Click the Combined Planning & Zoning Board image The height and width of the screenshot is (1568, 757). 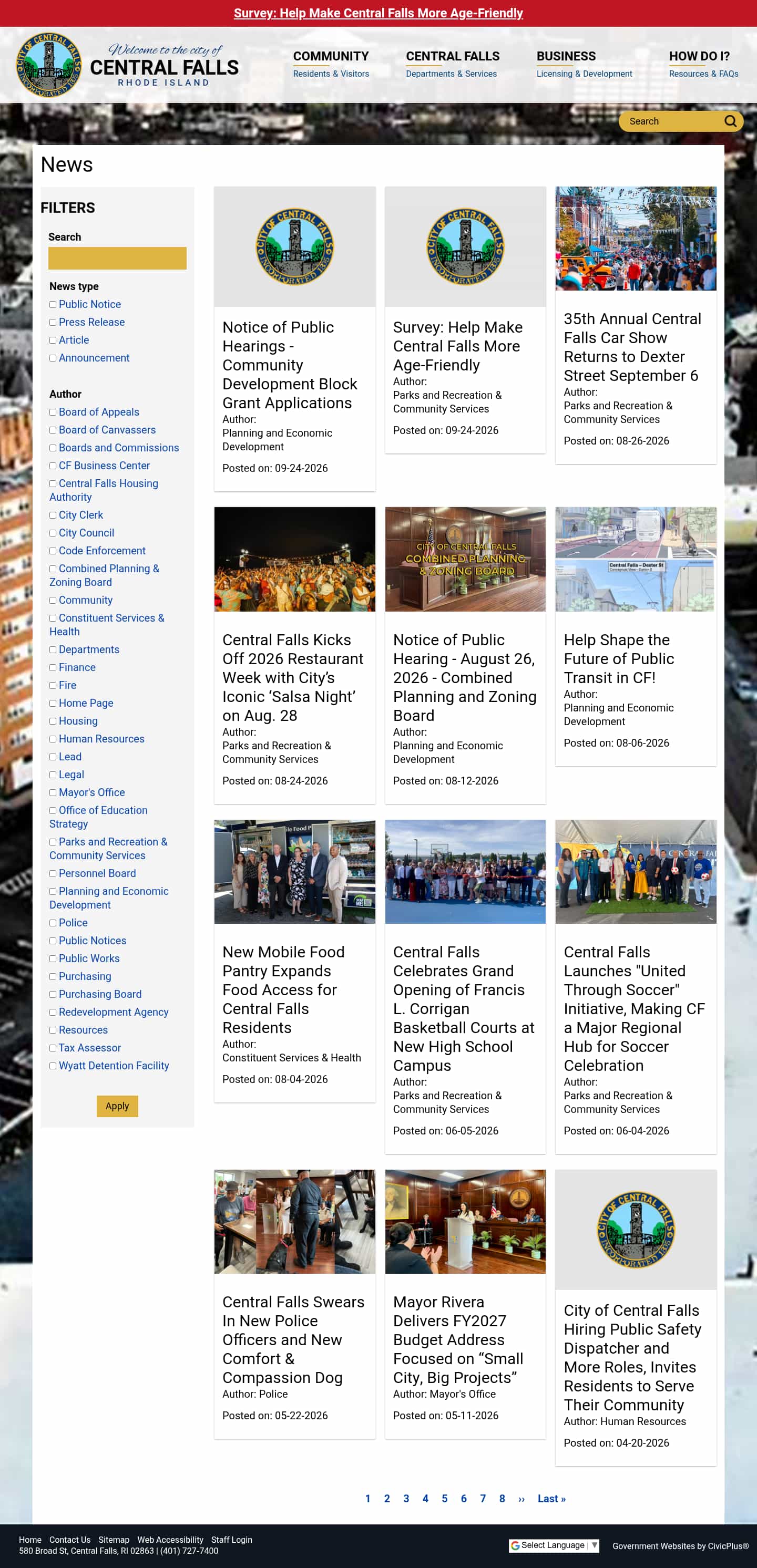point(465,559)
